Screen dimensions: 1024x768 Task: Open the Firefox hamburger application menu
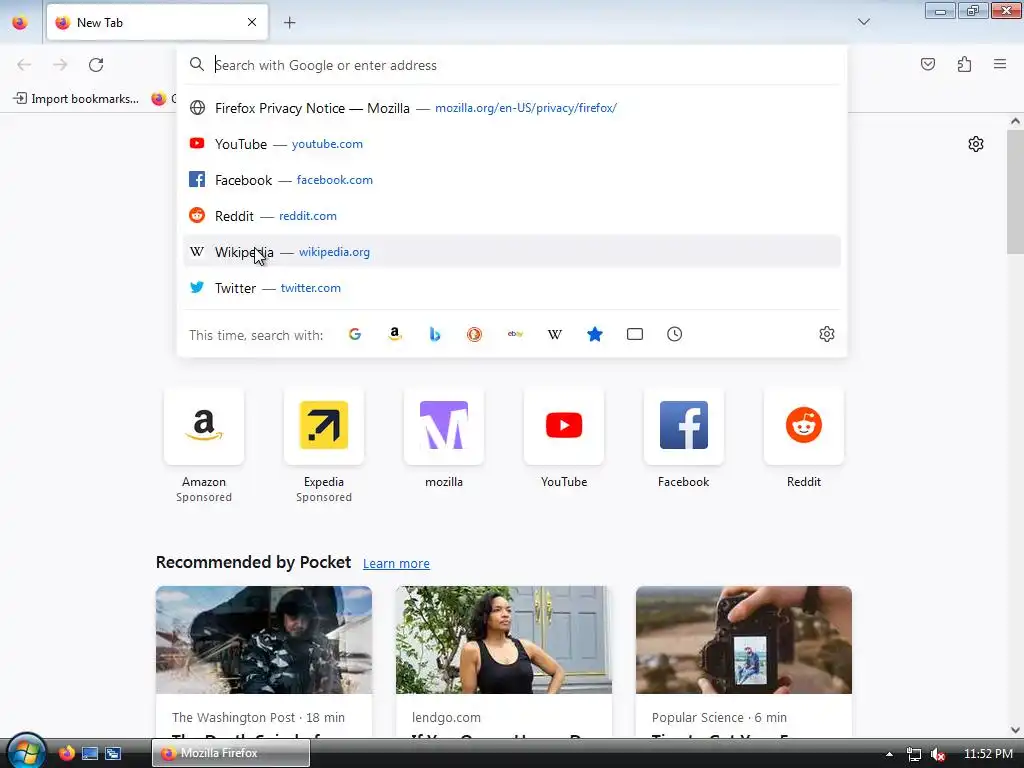coord(1000,64)
